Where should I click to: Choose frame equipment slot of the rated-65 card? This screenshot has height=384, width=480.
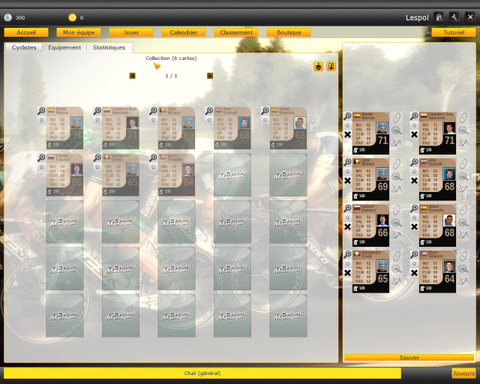397,281
